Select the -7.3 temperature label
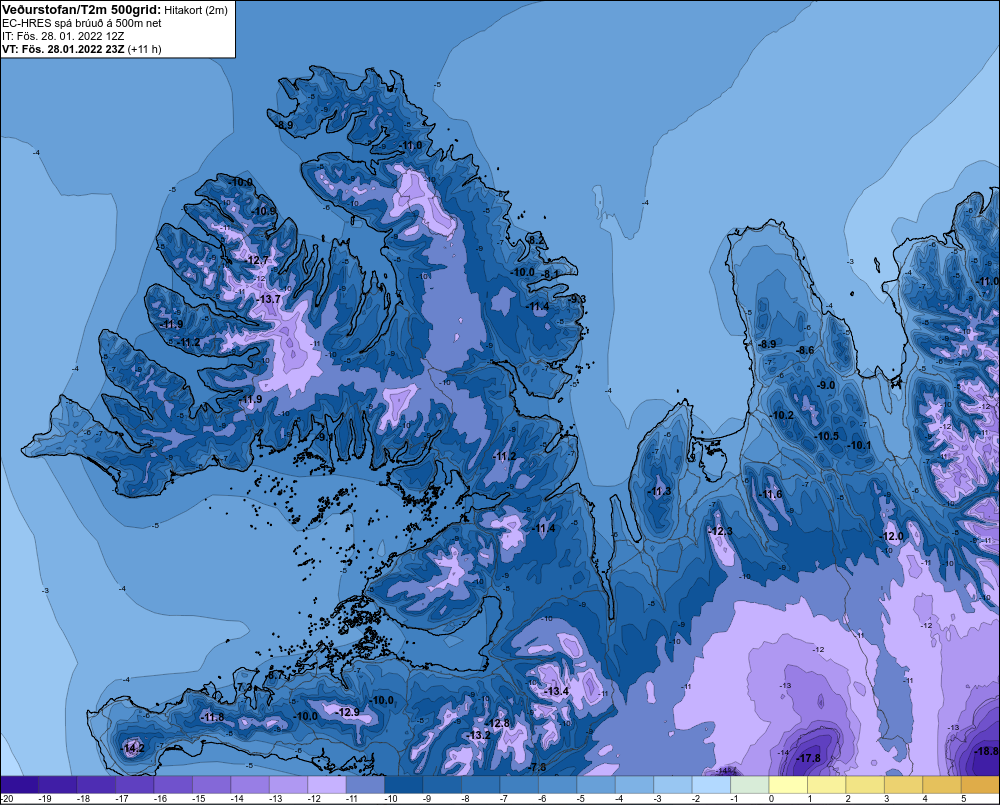 coord(244,688)
